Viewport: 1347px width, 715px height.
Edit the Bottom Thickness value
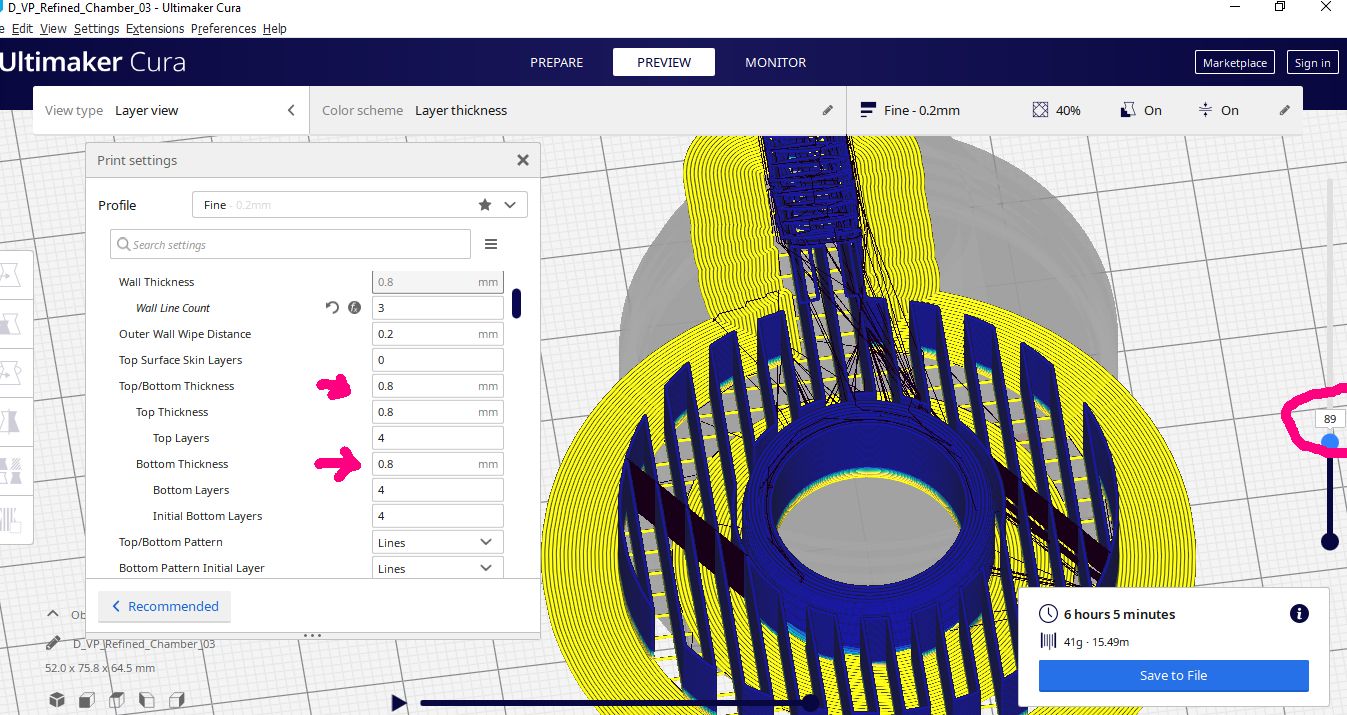[x=437, y=464]
